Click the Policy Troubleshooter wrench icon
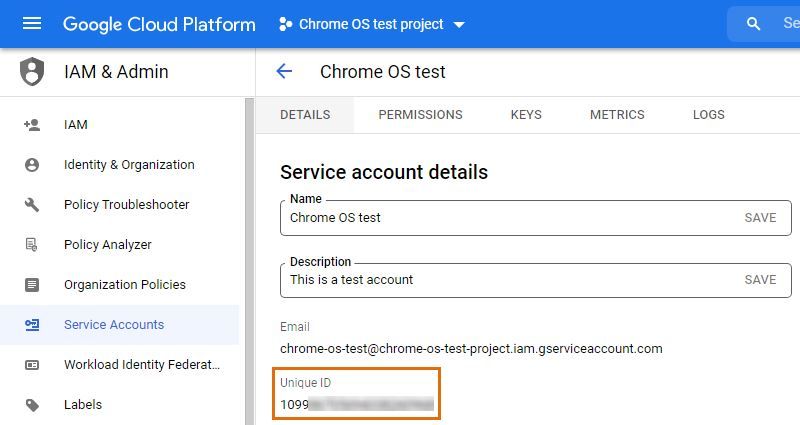This screenshot has height=425, width=800. (32, 205)
